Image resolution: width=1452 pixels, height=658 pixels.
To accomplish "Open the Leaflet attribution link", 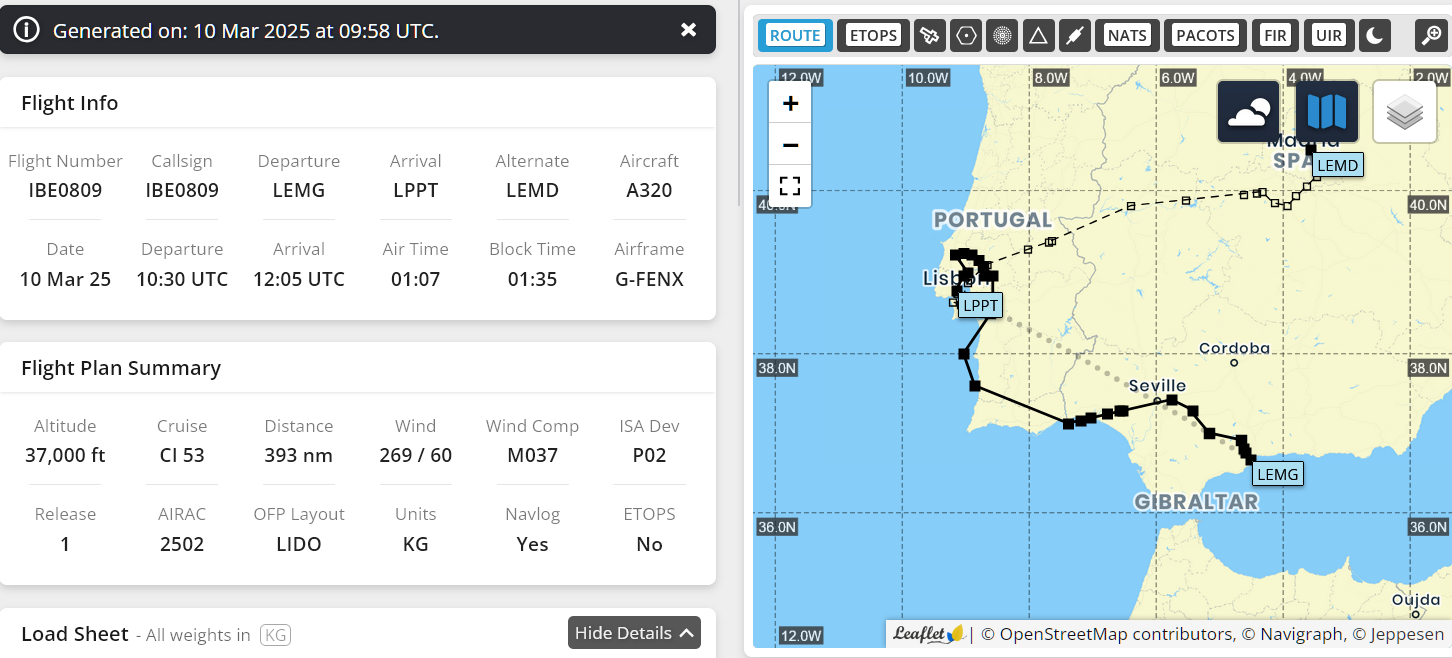I will pos(928,634).
